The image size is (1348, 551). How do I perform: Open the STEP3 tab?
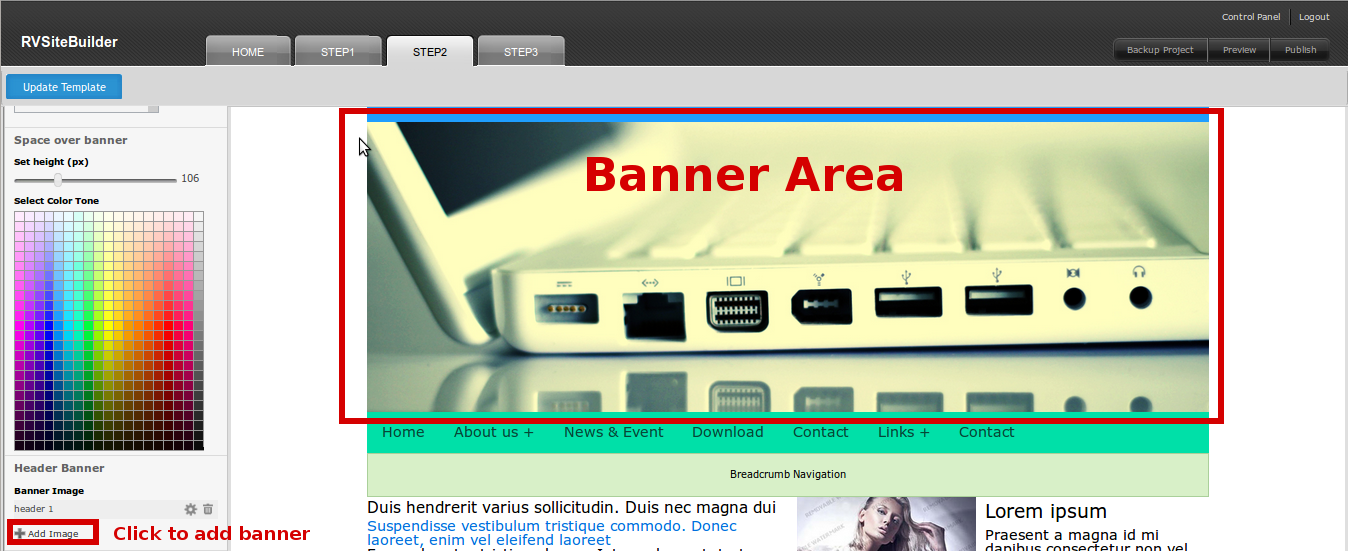520,52
